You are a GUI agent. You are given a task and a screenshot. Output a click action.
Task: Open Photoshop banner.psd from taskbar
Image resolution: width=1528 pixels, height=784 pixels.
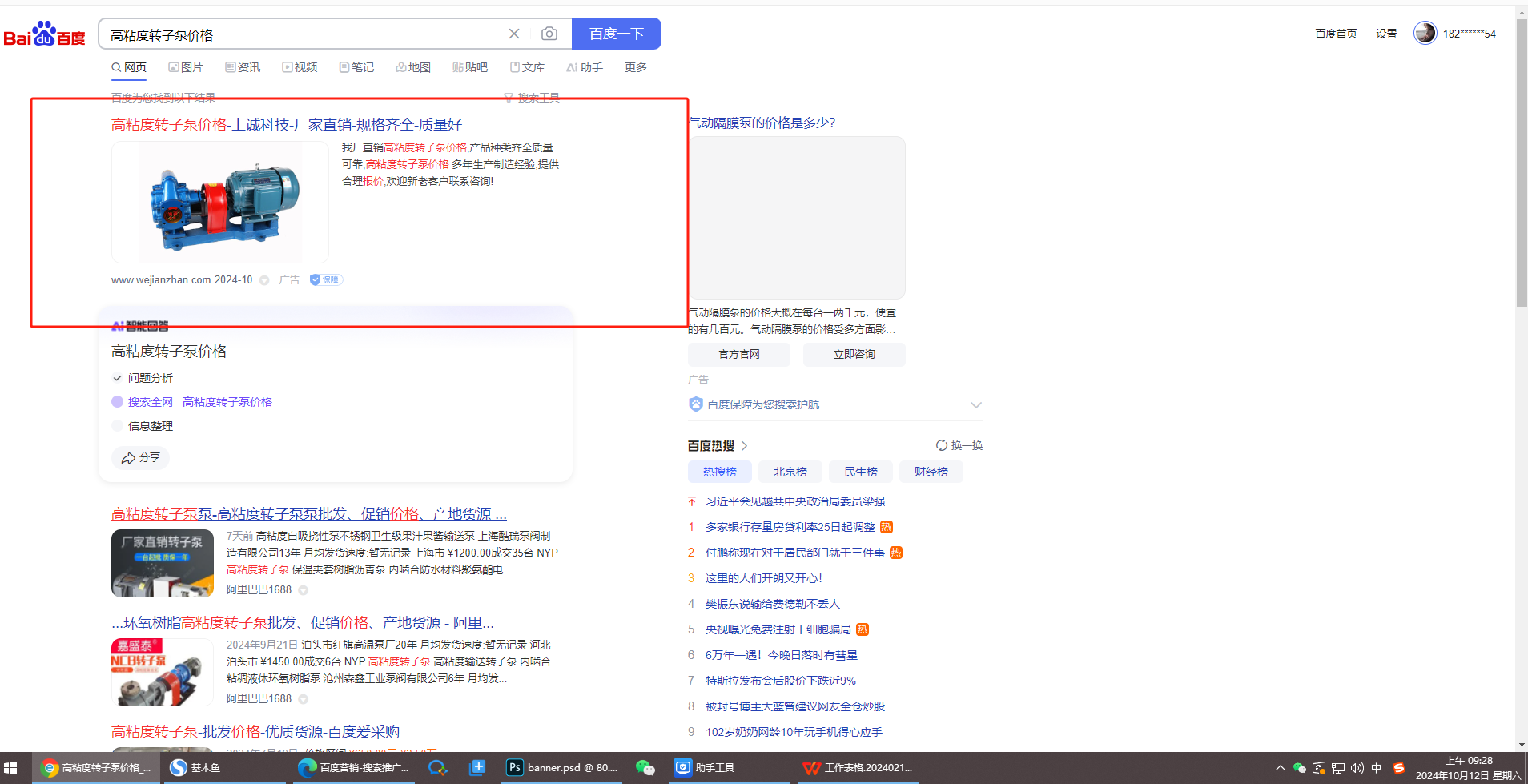point(562,767)
